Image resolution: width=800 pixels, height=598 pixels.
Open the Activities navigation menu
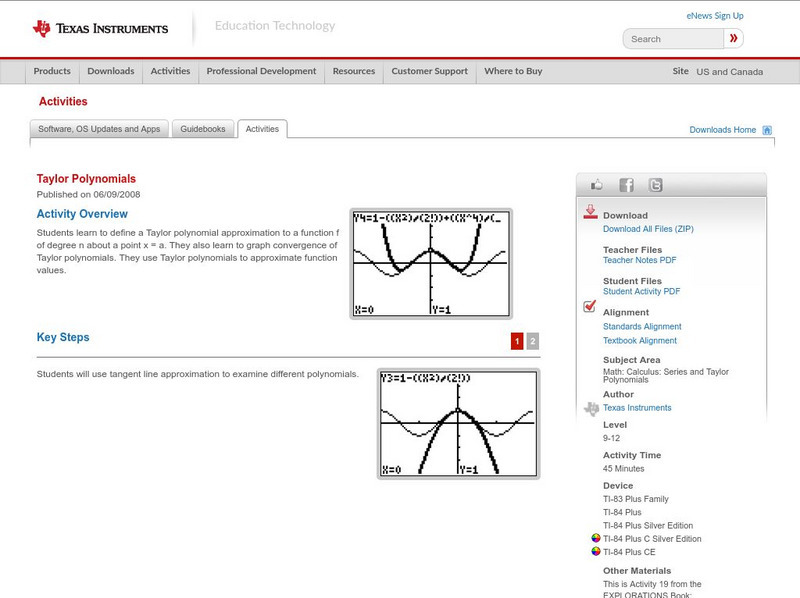click(170, 71)
